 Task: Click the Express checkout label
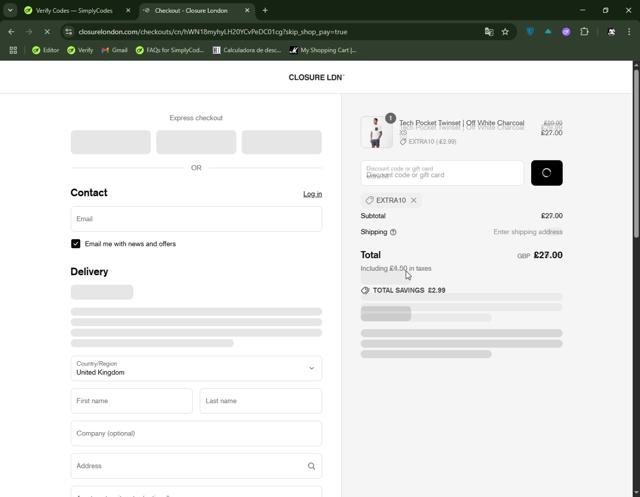click(196, 118)
